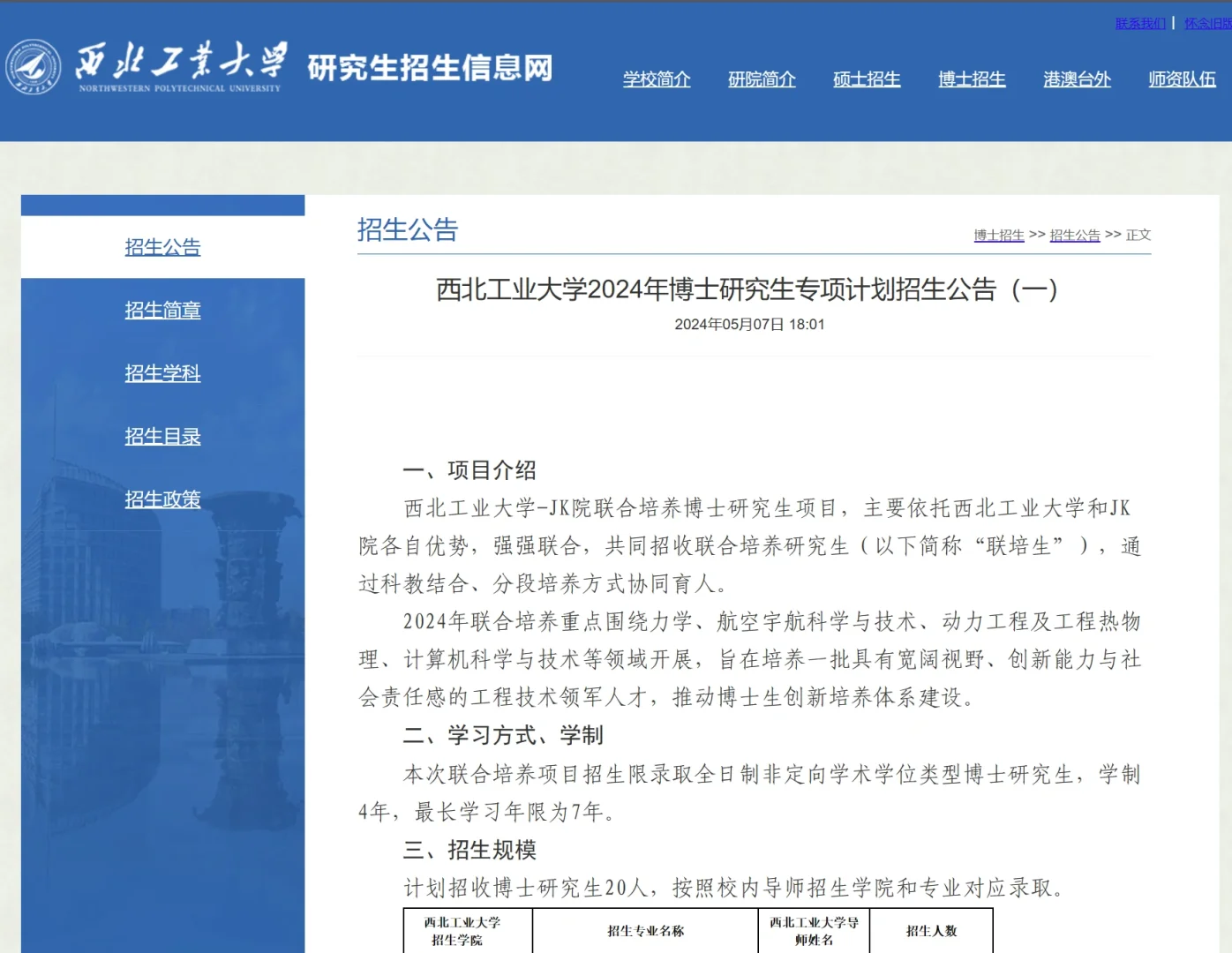This screenshot has width=1232, height=953.
Task: Click the article title 西北工业大学2024年博士研究生专项计划招生公告
Action: tap(747, 289)
